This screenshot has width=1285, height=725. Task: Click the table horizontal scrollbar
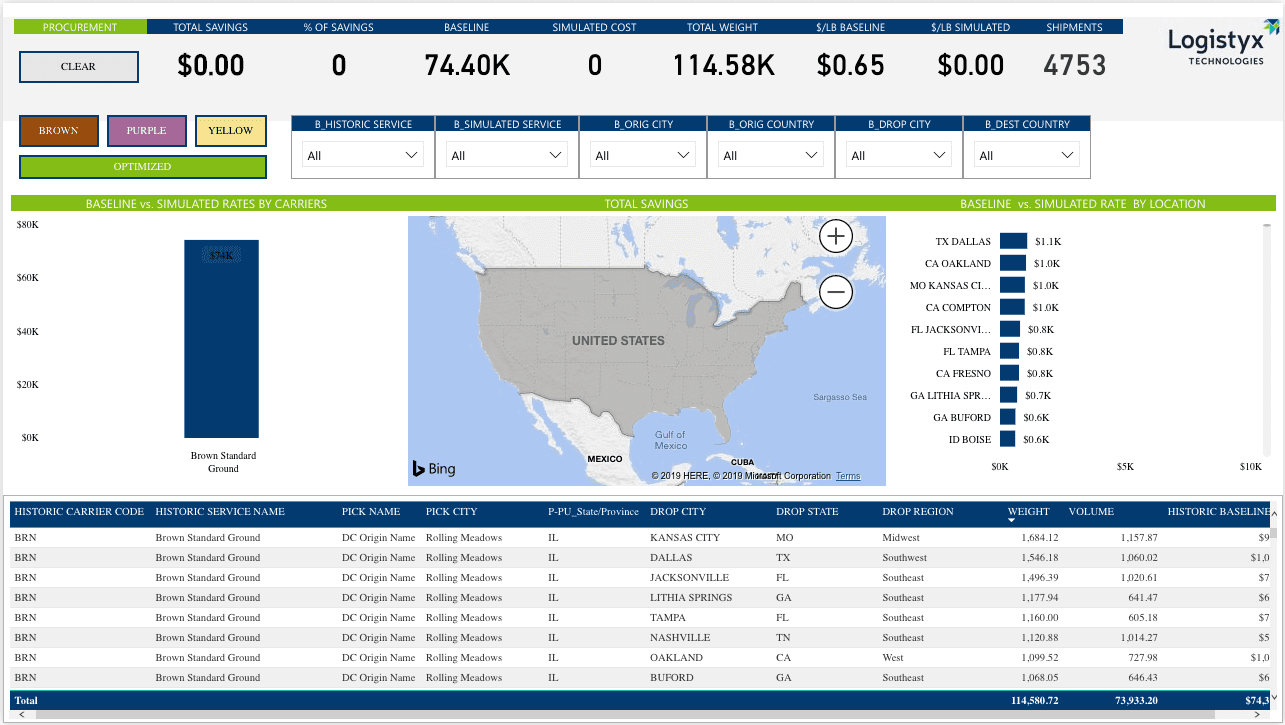point(640,716)
